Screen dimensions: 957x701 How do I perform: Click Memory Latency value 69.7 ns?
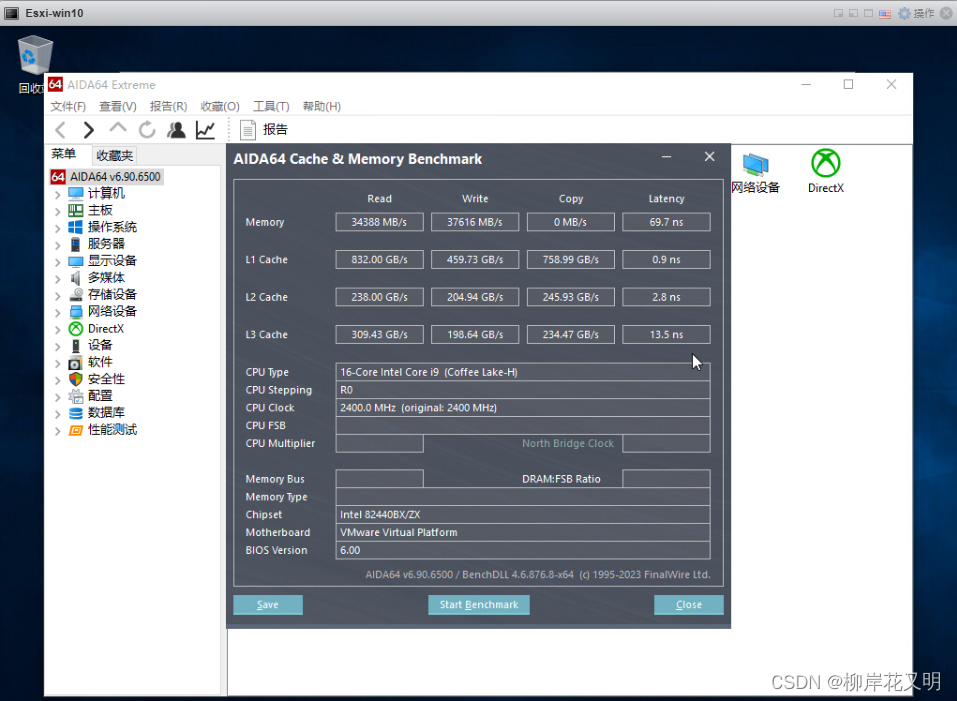point(666,222)
